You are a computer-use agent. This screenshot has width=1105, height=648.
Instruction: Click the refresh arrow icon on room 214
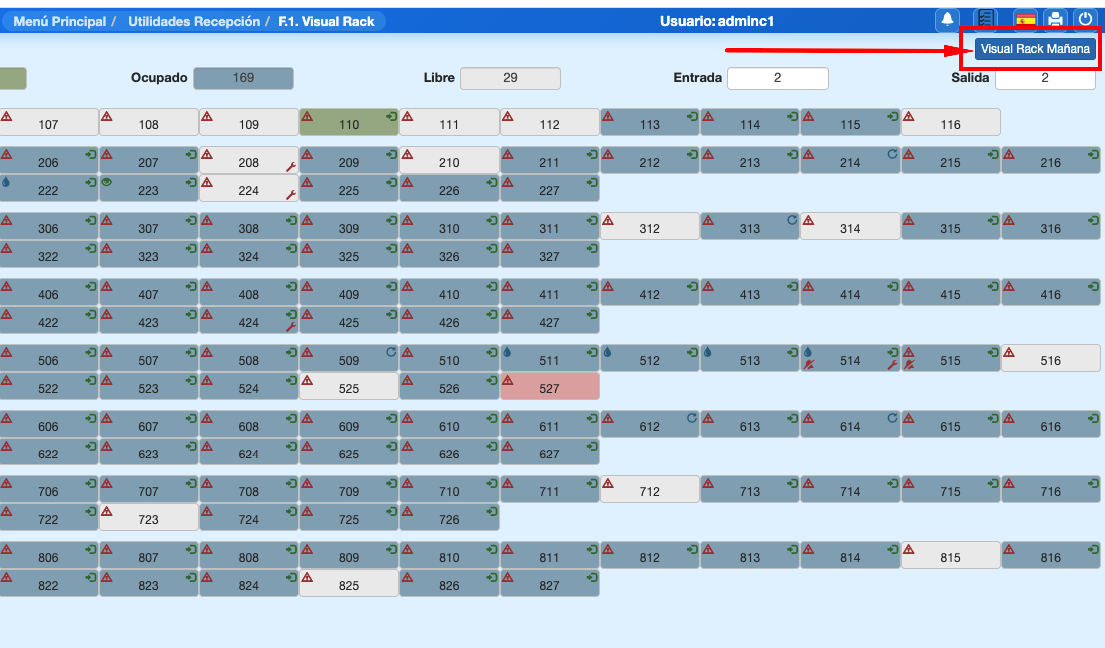click(892, 154)
